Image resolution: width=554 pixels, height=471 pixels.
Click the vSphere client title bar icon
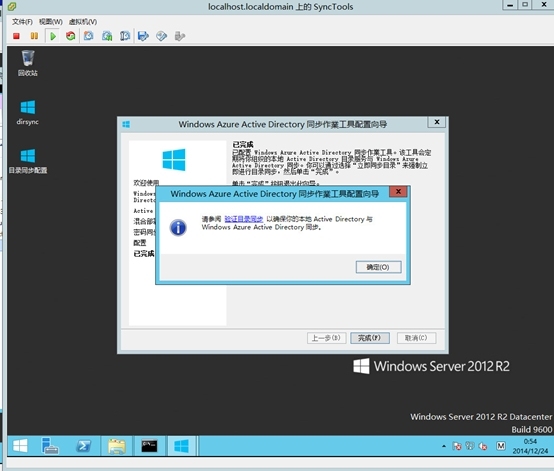point(12,6)
